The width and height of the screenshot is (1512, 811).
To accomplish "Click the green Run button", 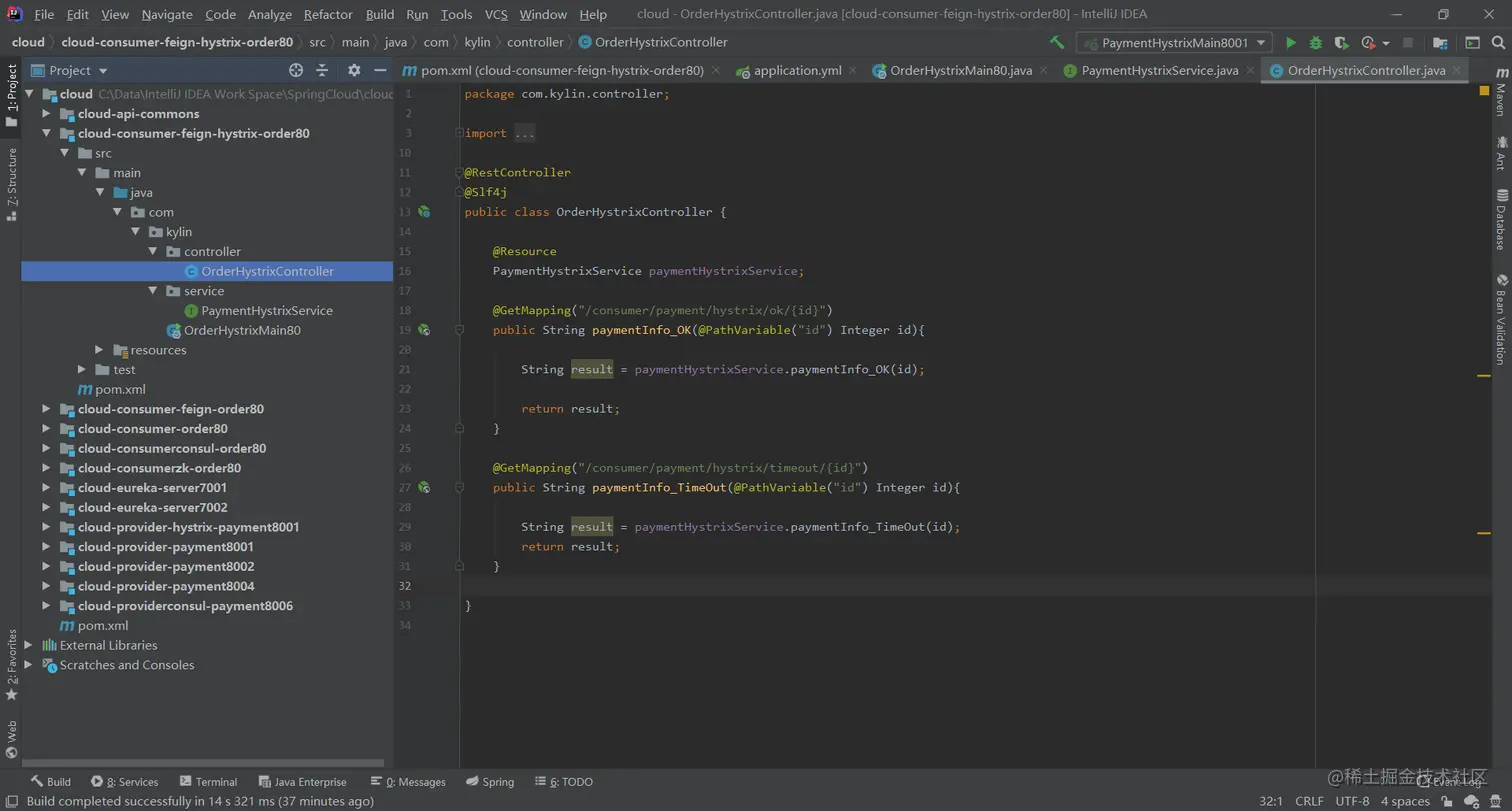I will click(1290, 43).
